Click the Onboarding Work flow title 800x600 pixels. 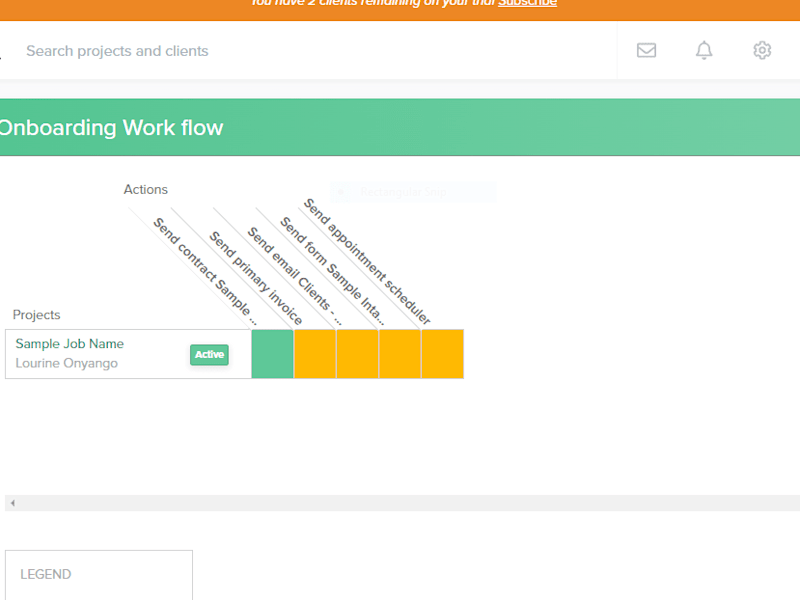coord(111,128)
